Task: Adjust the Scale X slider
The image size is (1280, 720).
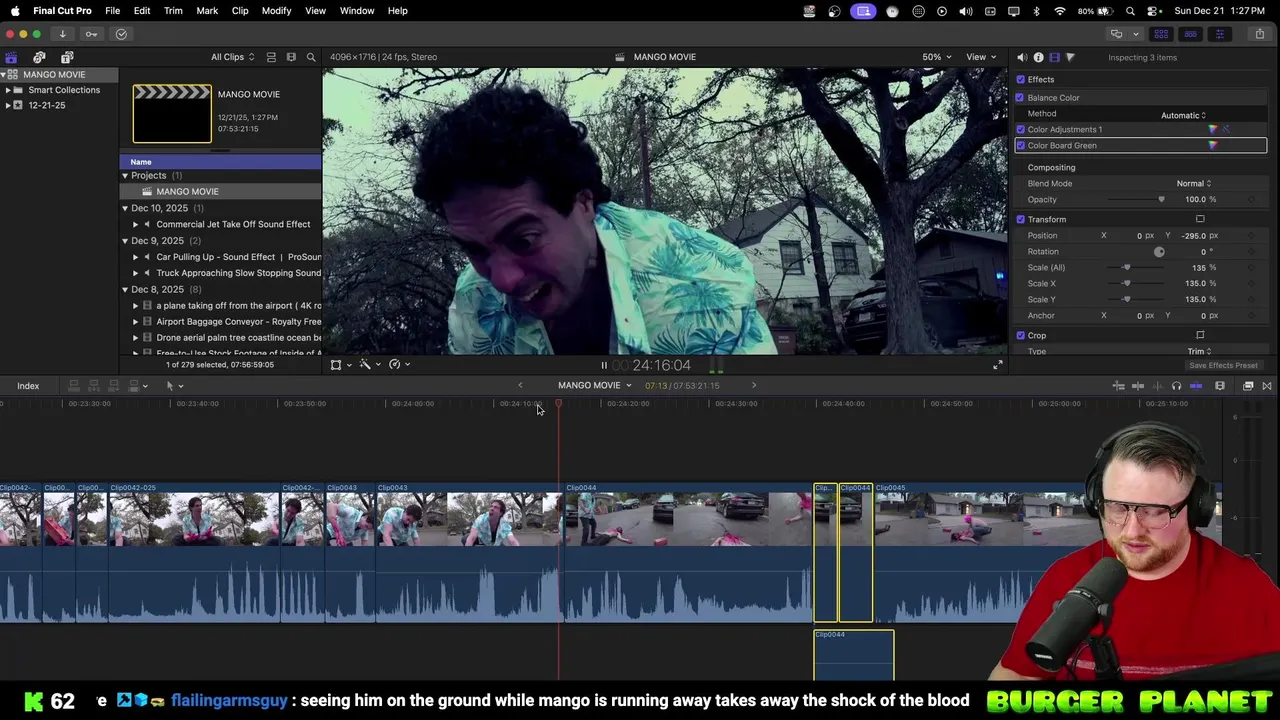Action: pyautogui.click(x=1126, y=284)
